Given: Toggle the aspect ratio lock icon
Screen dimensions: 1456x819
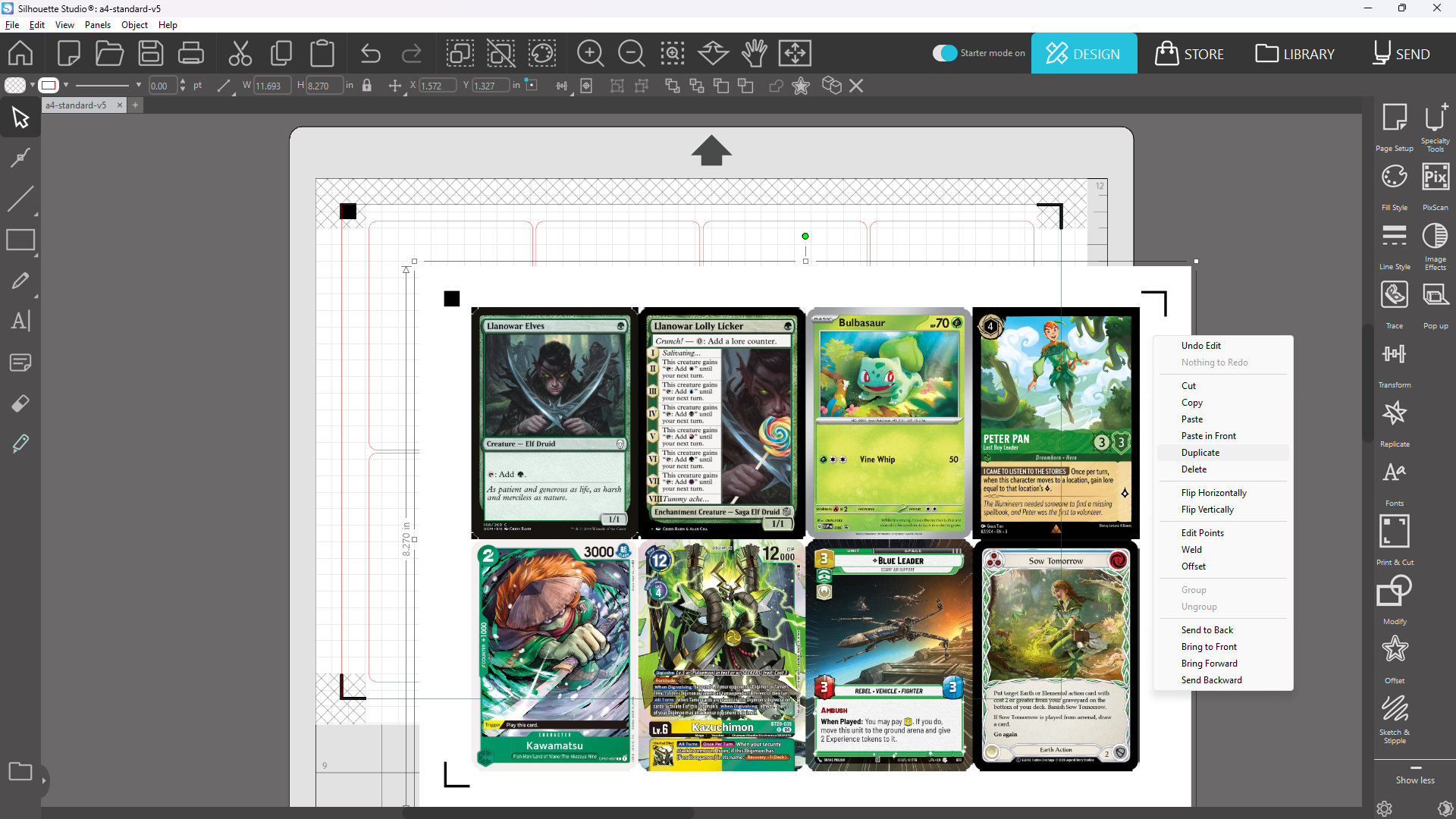Looking at the screenshot, I should click(x=367, y=86).
